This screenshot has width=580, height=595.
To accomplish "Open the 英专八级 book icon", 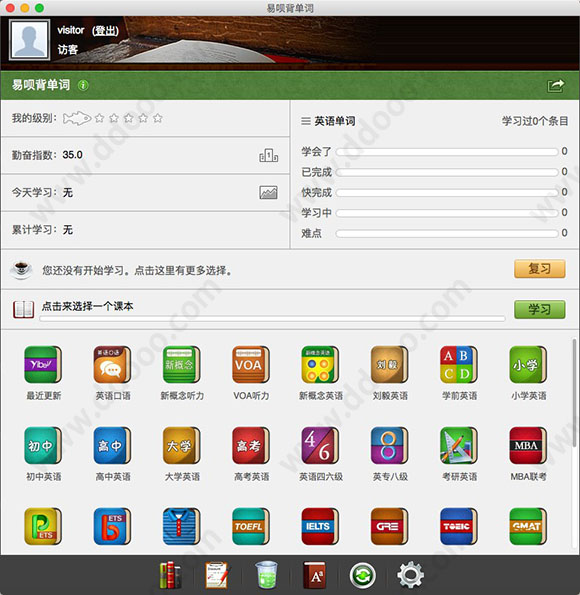I will point(389,445).
